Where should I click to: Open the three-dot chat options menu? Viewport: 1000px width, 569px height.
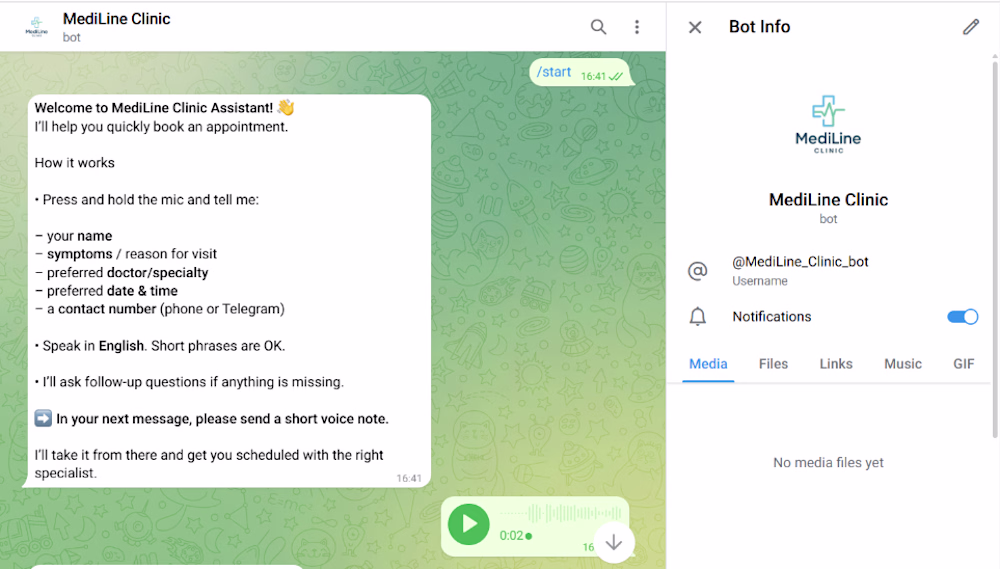(x=636, y=27)
